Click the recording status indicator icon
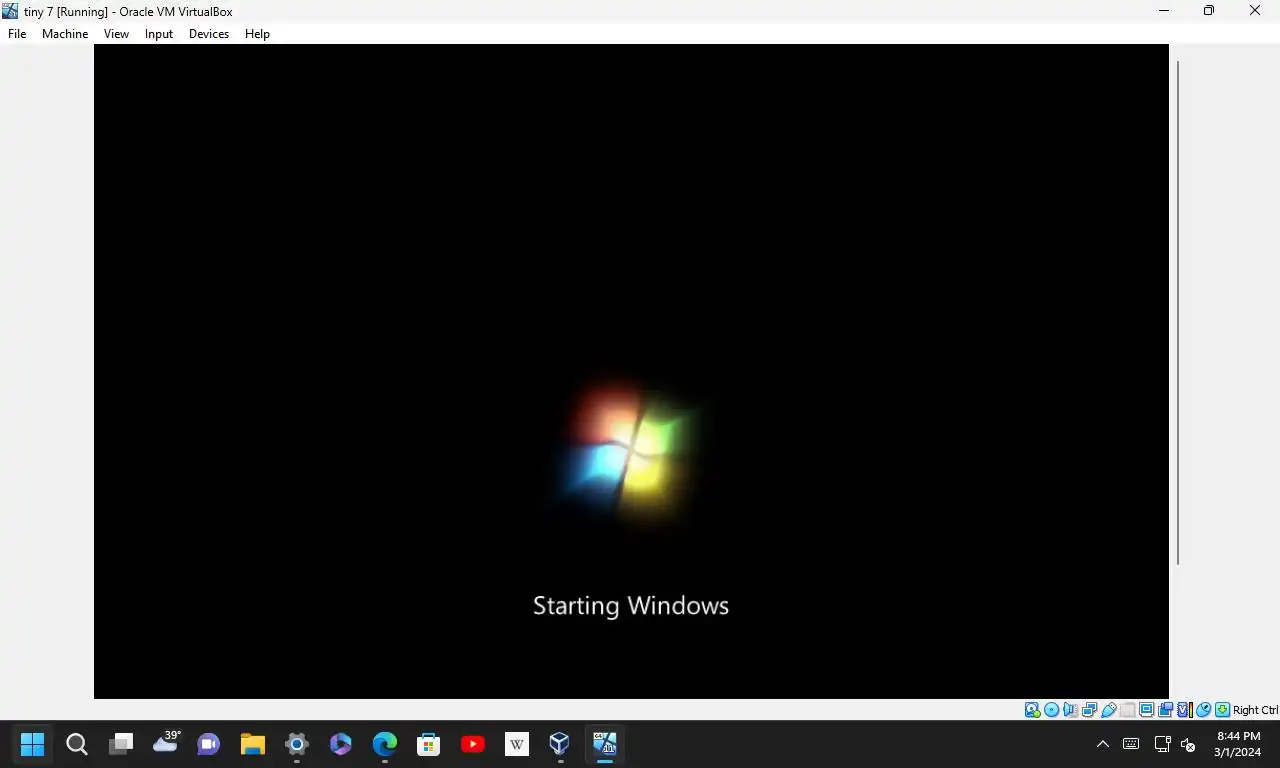This screenshot has width=1280, height=768. tap(1165, 710)
